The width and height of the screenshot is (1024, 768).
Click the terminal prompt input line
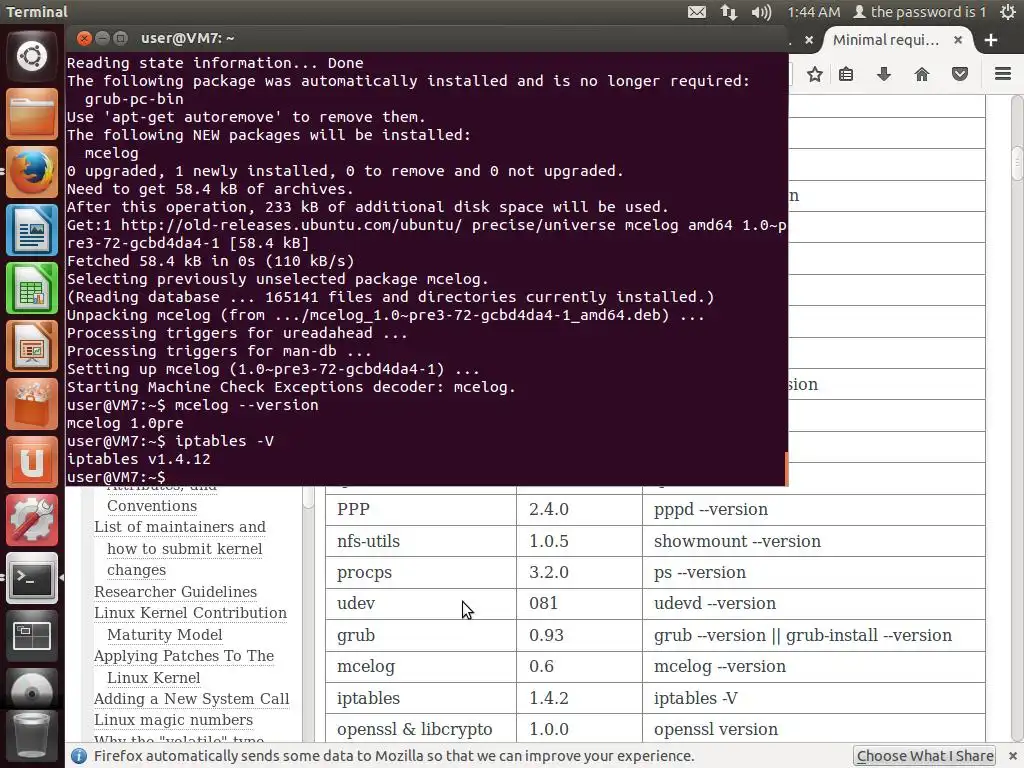pyautogui.click(x=426, y=477)
